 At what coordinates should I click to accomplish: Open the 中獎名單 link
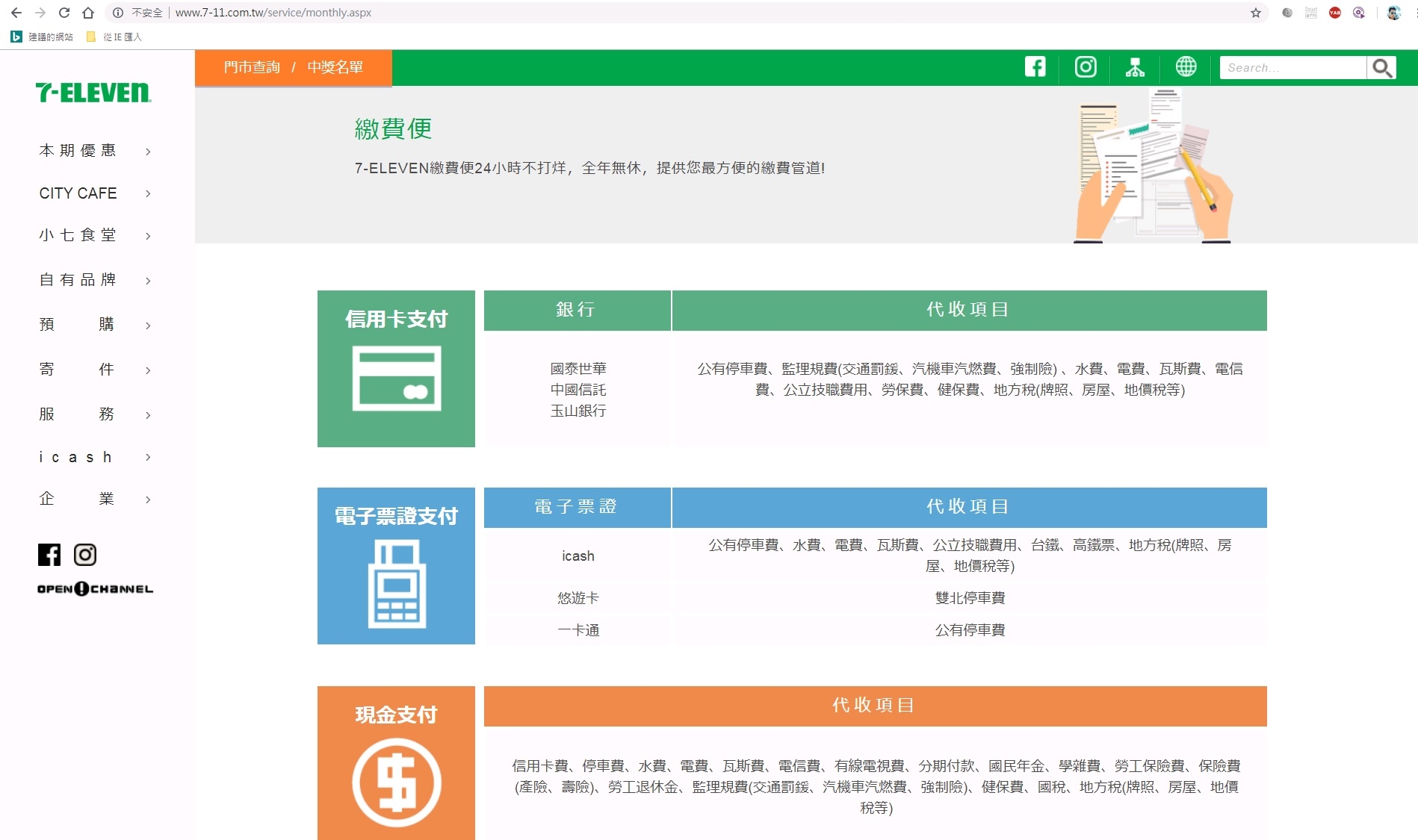tap(335, 67)
